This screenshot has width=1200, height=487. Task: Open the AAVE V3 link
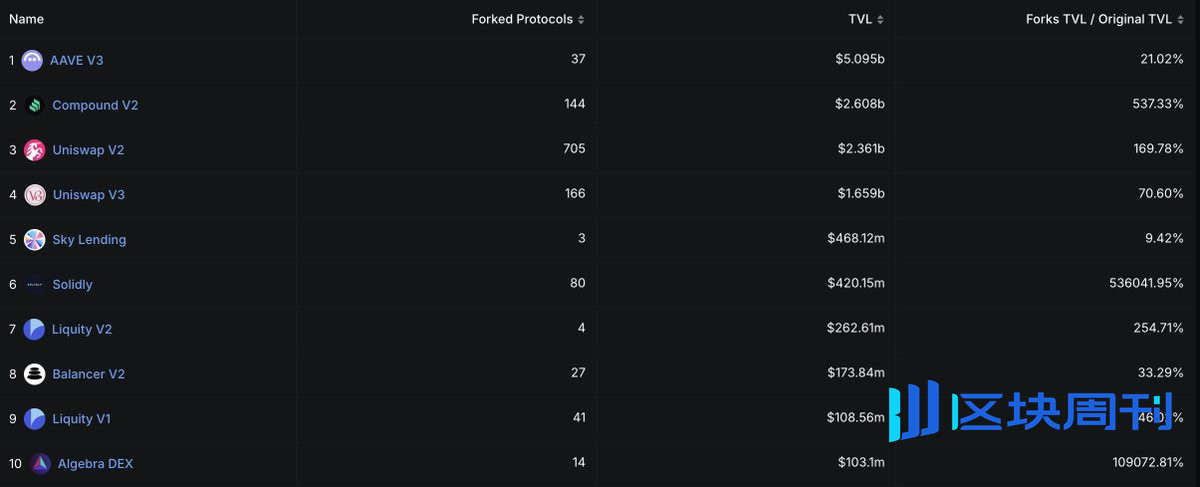pos(77,60)
